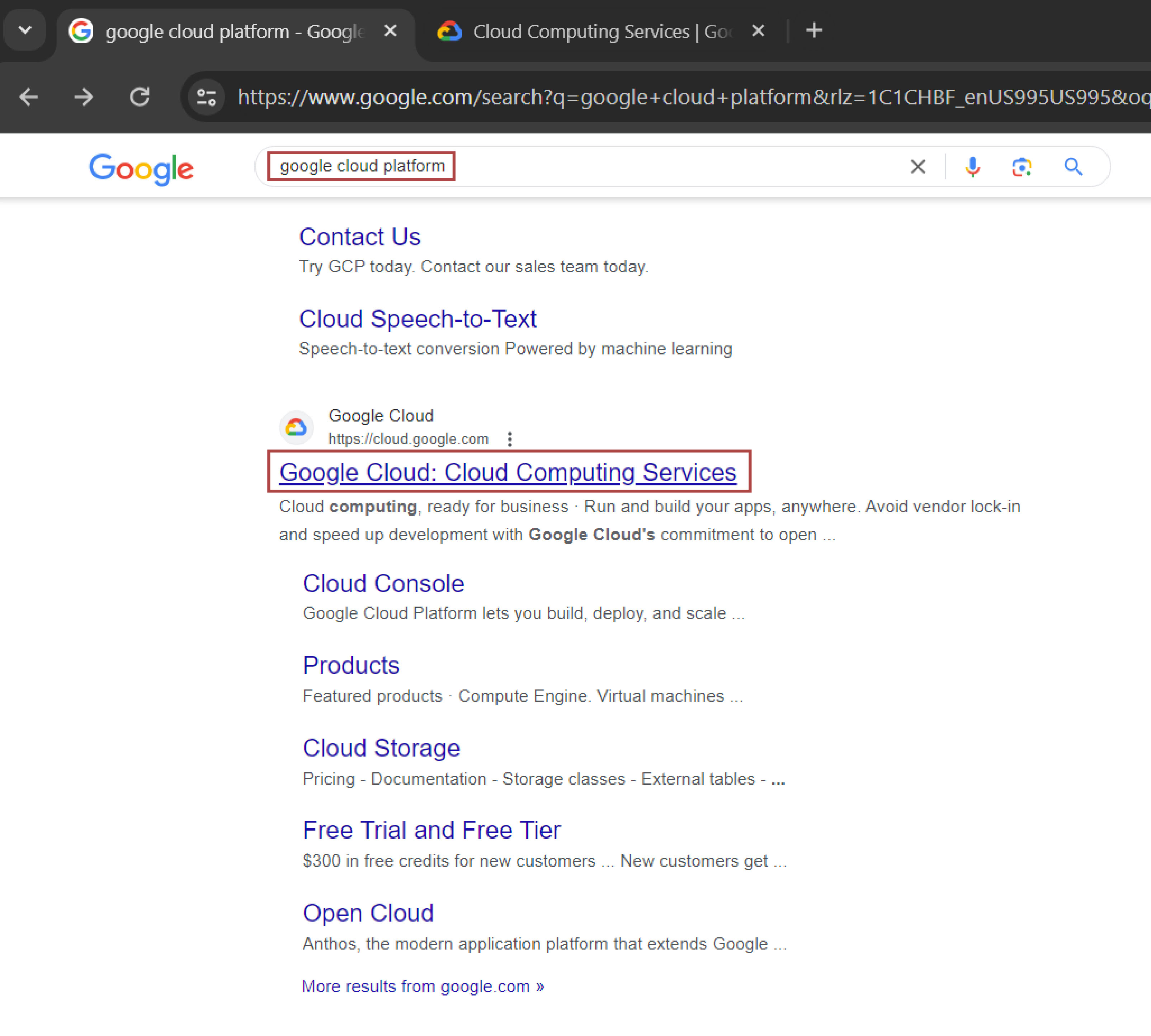This screenshot has height=1036, width=1151.
Task: Open the three-dot menu beside cloud.google.com
Action: click(510, 439)
